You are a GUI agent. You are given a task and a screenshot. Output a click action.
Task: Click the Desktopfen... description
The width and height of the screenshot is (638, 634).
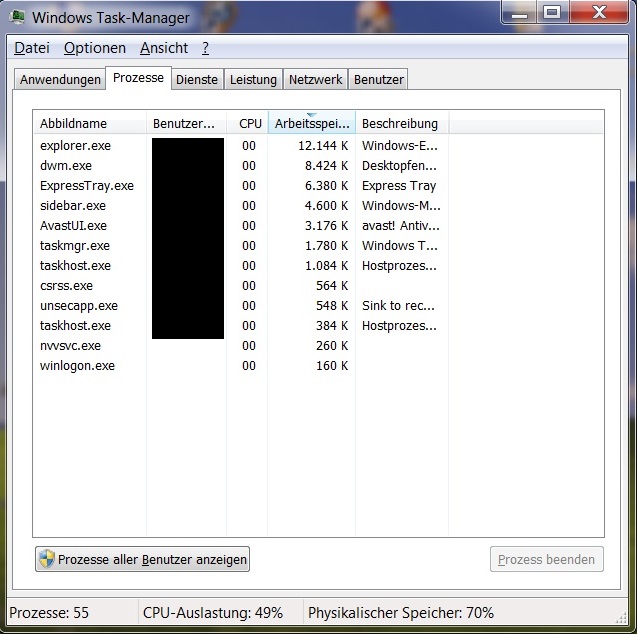(x=399, y=166)
